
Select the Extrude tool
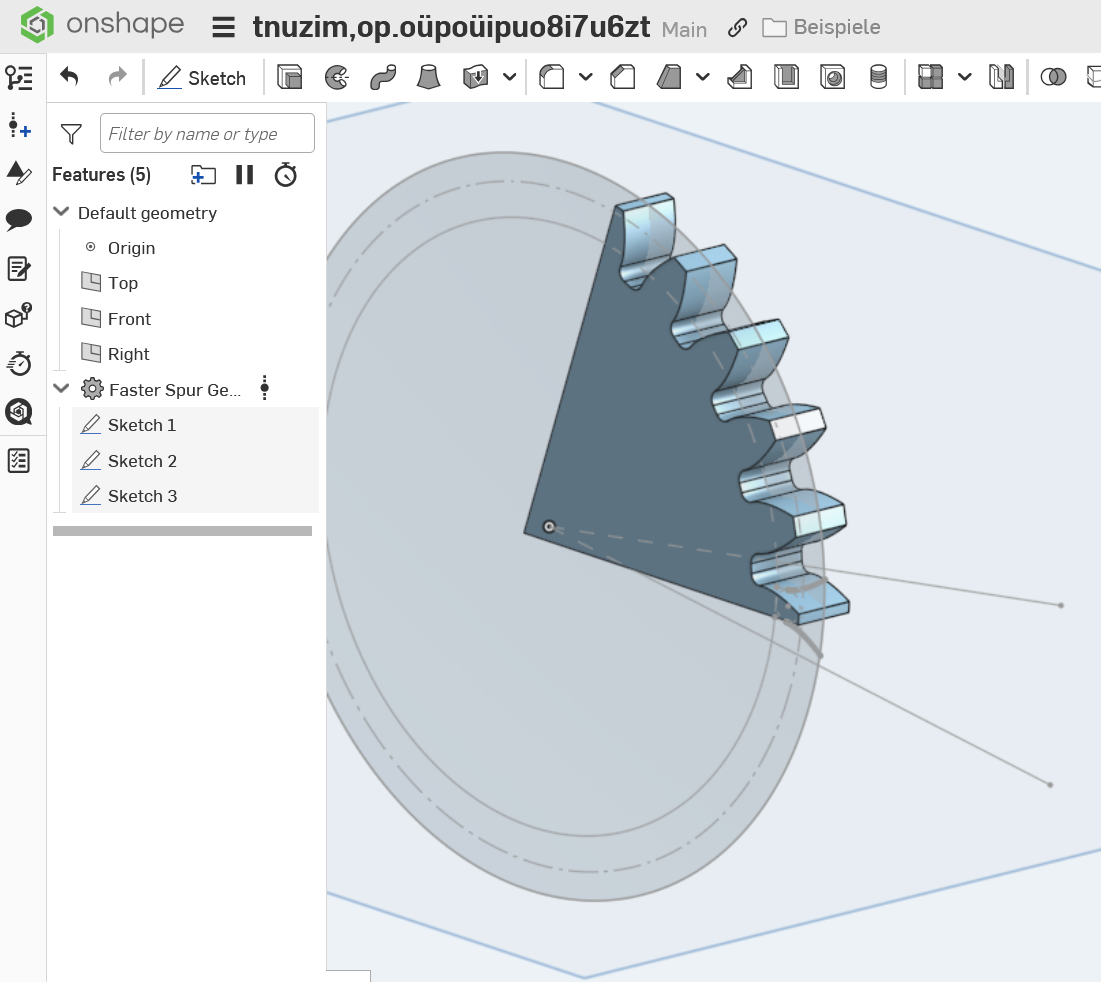pos(289,77)
